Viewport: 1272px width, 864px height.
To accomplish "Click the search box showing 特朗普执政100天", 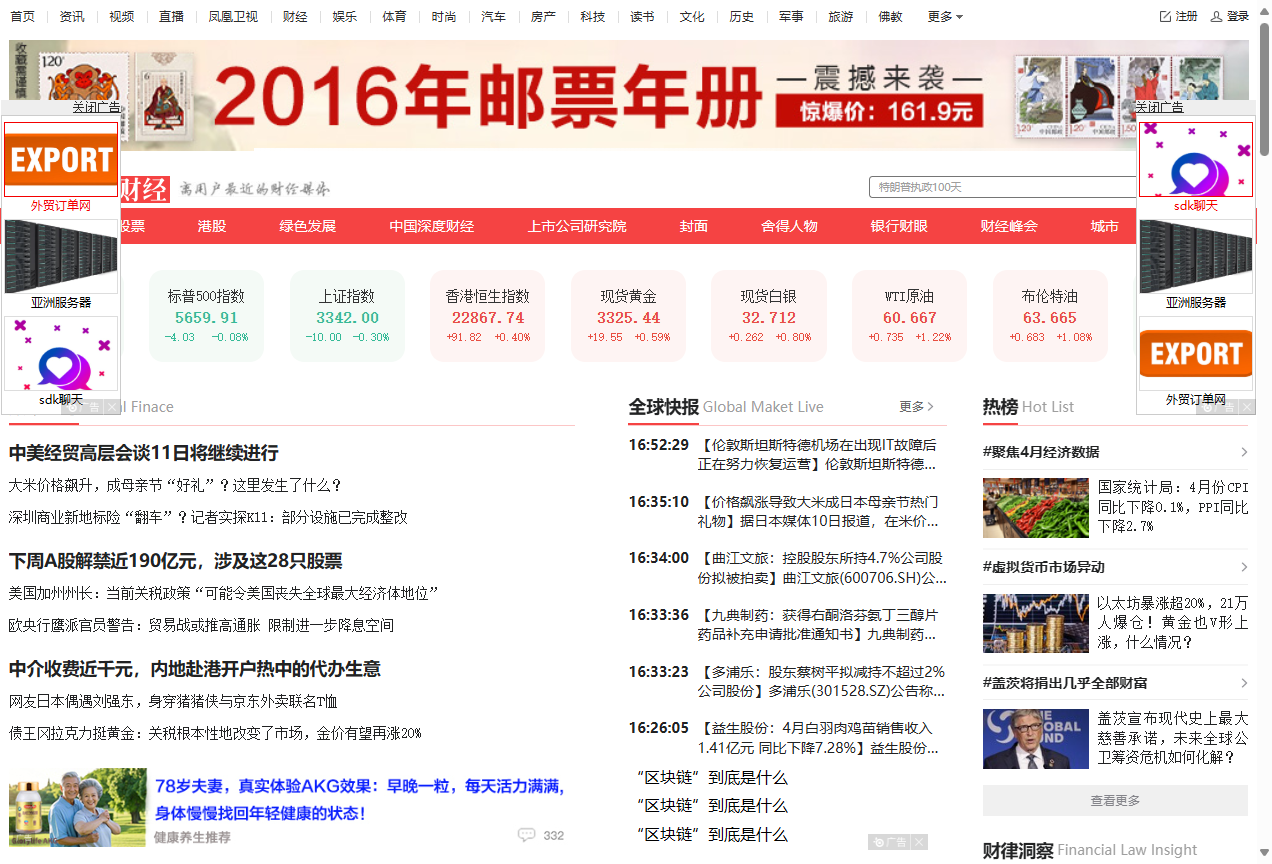I will [1000, 187].
